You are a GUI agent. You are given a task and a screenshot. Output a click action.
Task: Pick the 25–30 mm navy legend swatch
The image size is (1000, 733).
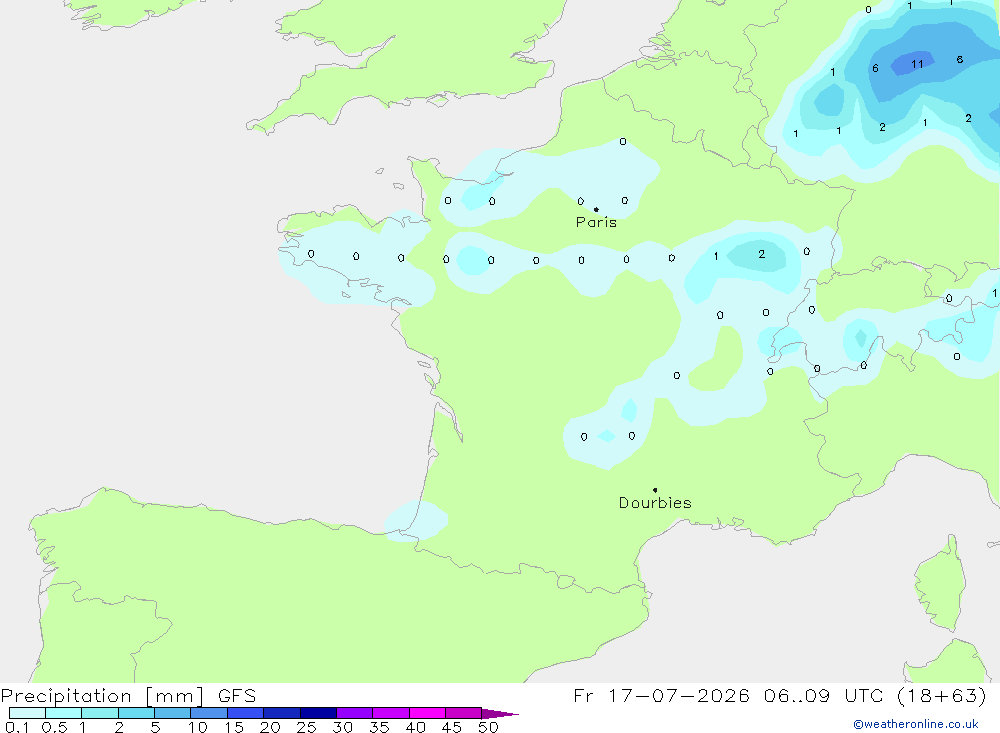[318, 713]
